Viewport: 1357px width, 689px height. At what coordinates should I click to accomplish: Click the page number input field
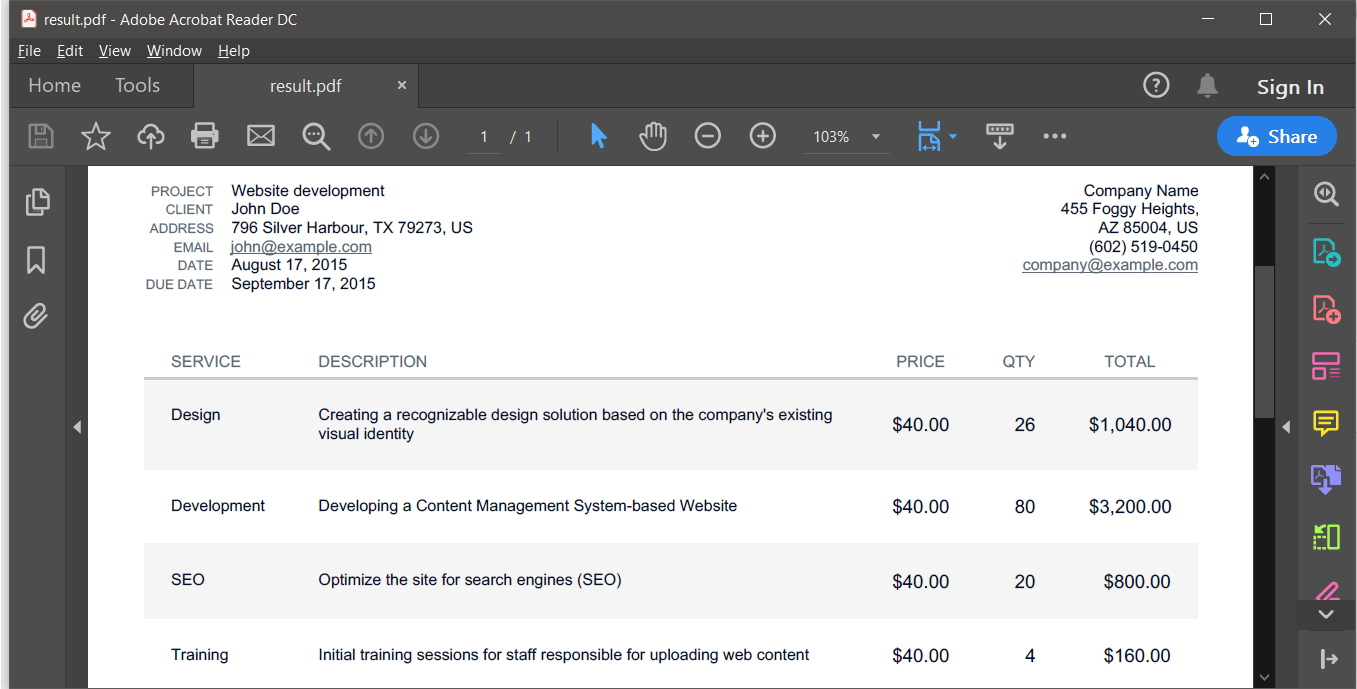pos(483,136)
